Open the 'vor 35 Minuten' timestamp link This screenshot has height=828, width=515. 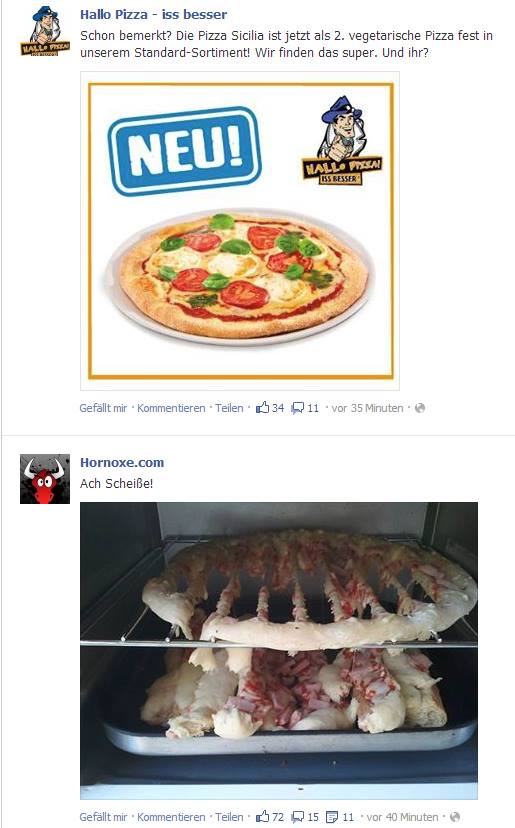367,408
